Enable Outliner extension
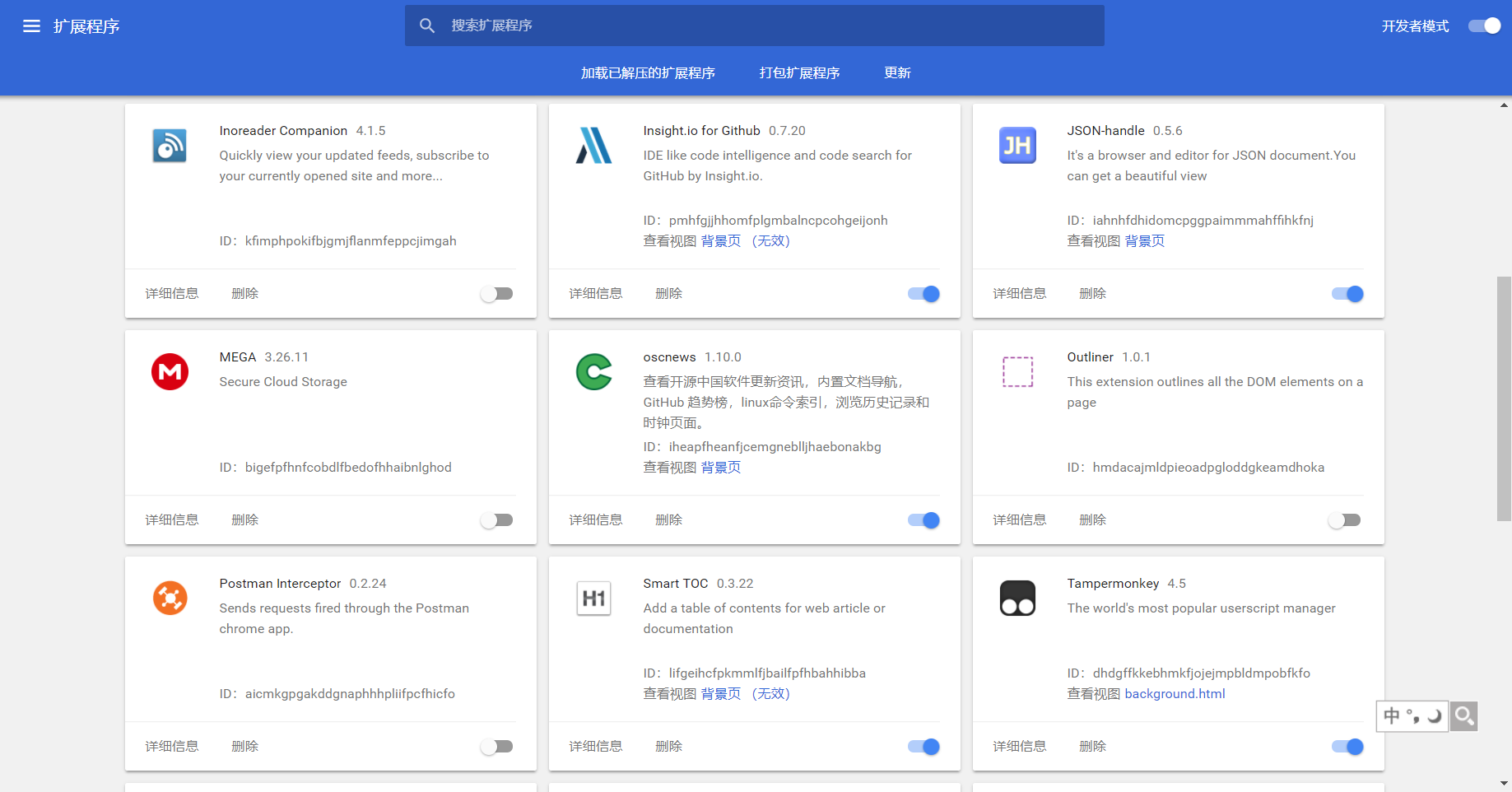The width and height of the screenshot is (1512, 792). pos(1345,520)
